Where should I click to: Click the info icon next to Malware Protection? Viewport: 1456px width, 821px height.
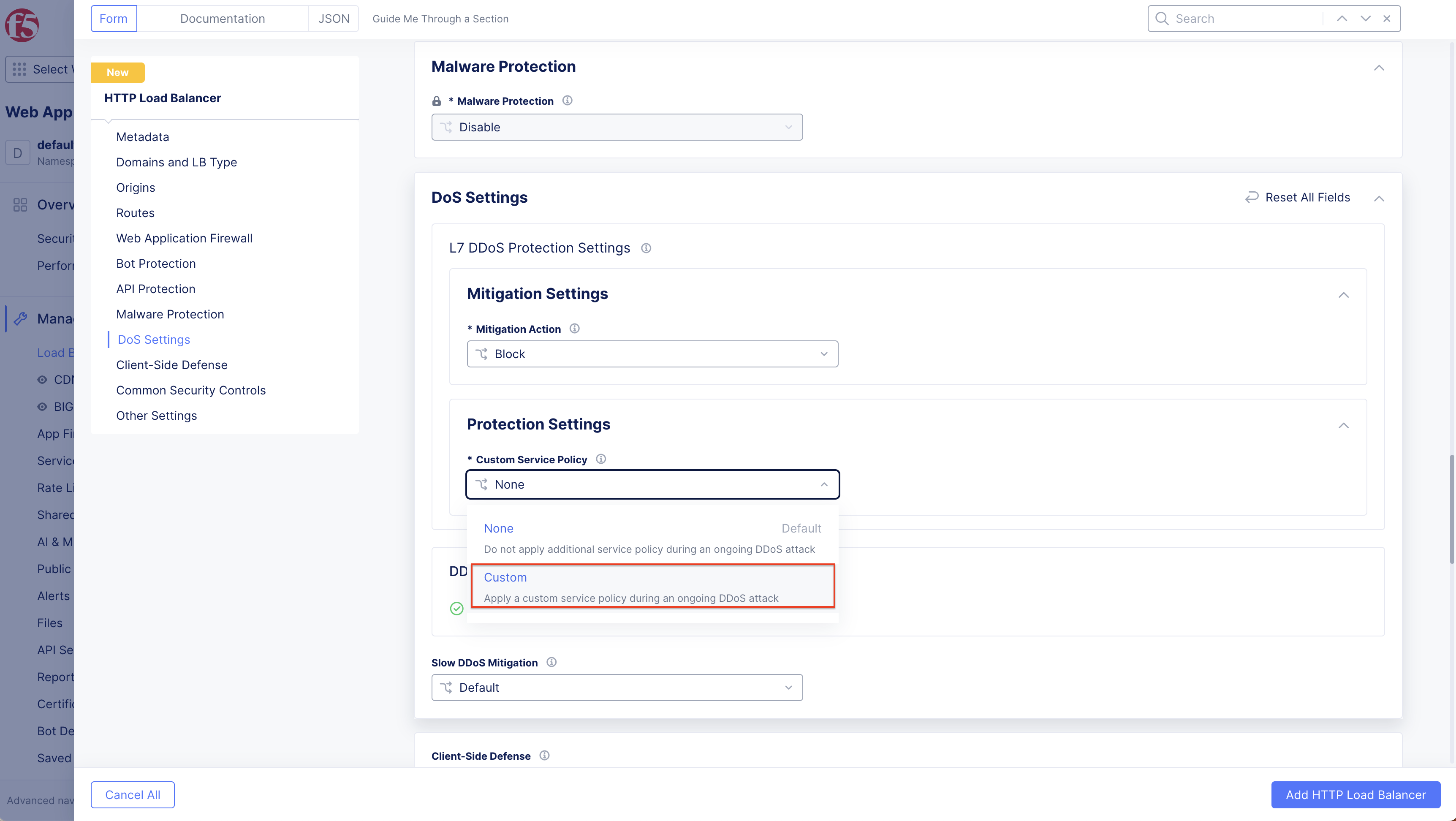[x=568, y=100]
